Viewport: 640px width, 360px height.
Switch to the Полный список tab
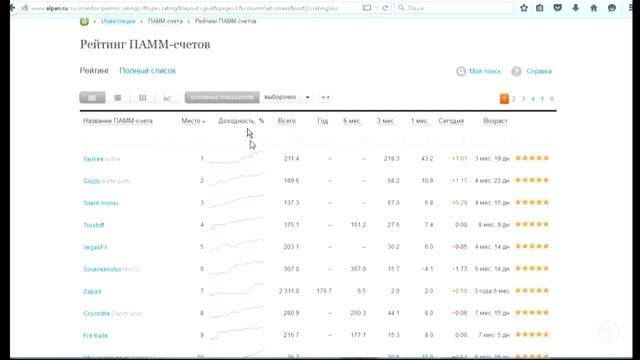coord(147,71)
